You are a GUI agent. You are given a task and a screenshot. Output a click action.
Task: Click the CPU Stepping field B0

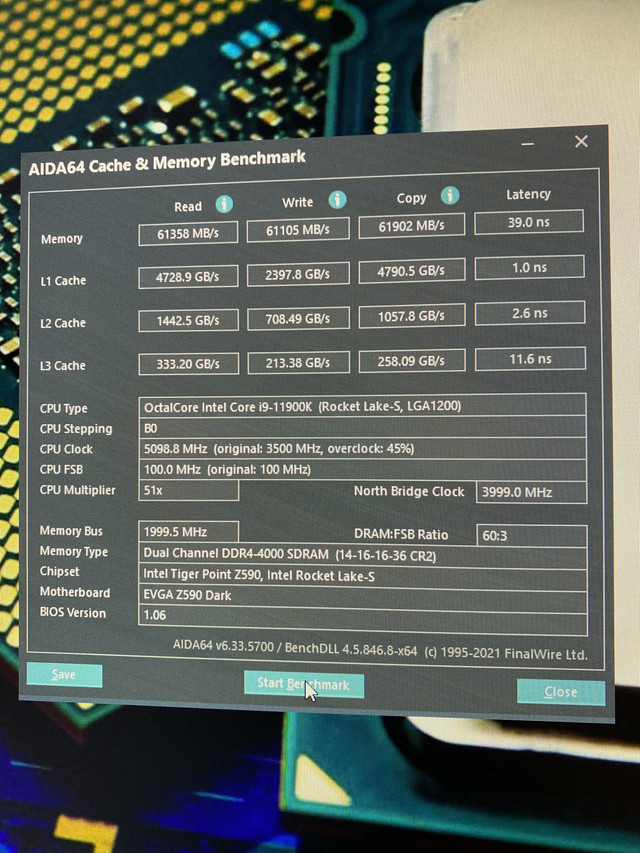pyautogui.click(x=362, y=428)
